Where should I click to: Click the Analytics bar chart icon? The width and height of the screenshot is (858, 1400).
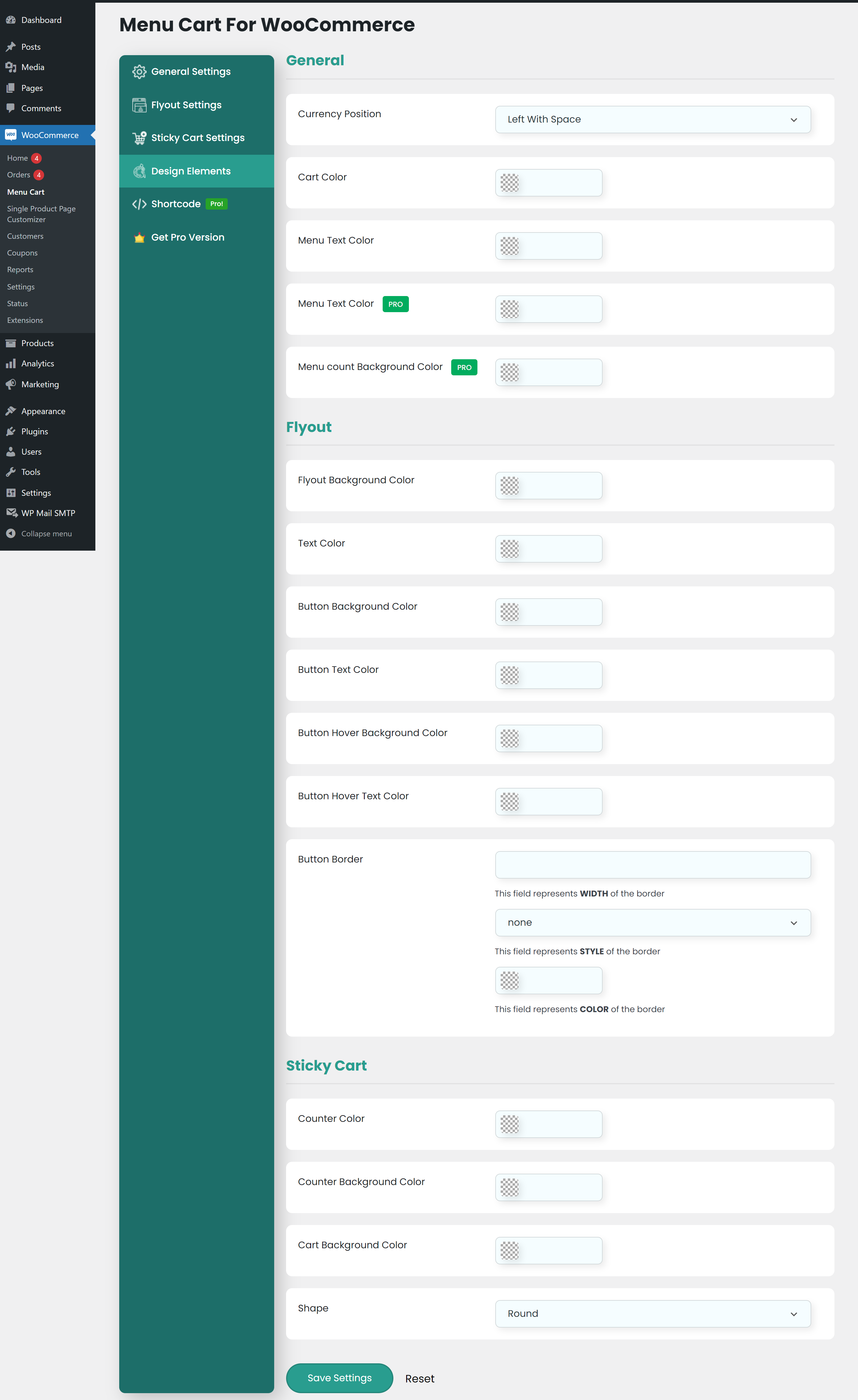click(10, 364)
